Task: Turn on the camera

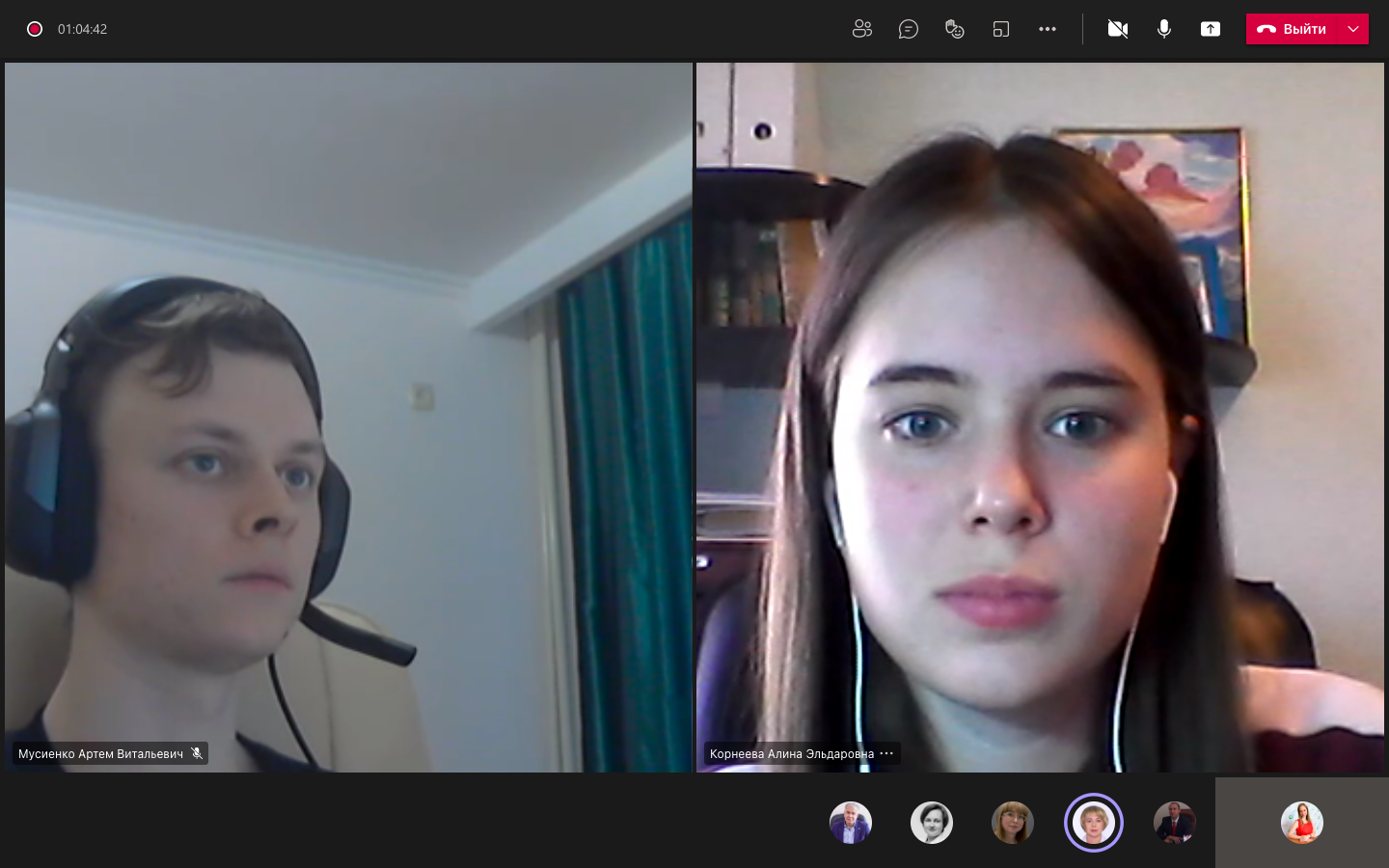Action: [x=1118, y=29]
